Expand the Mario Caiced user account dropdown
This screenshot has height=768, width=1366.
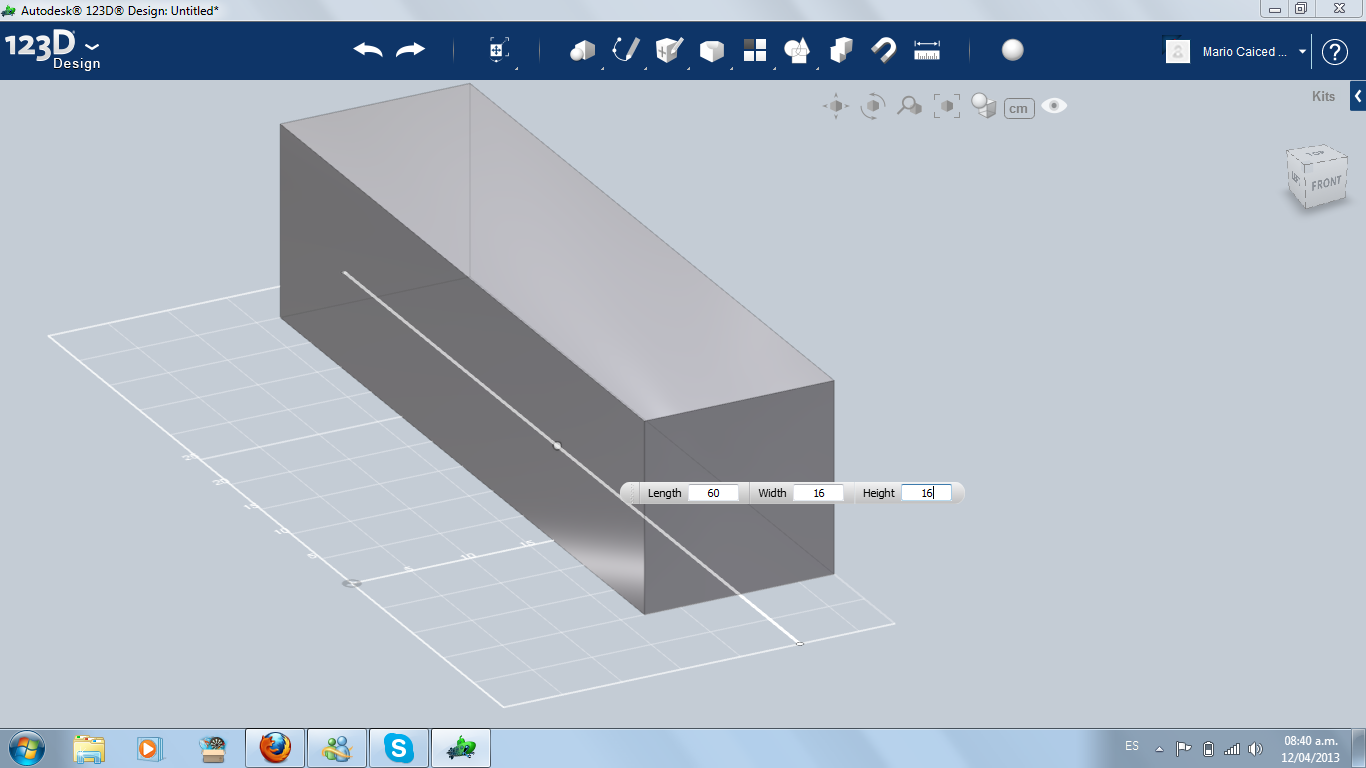[1302, 52]
